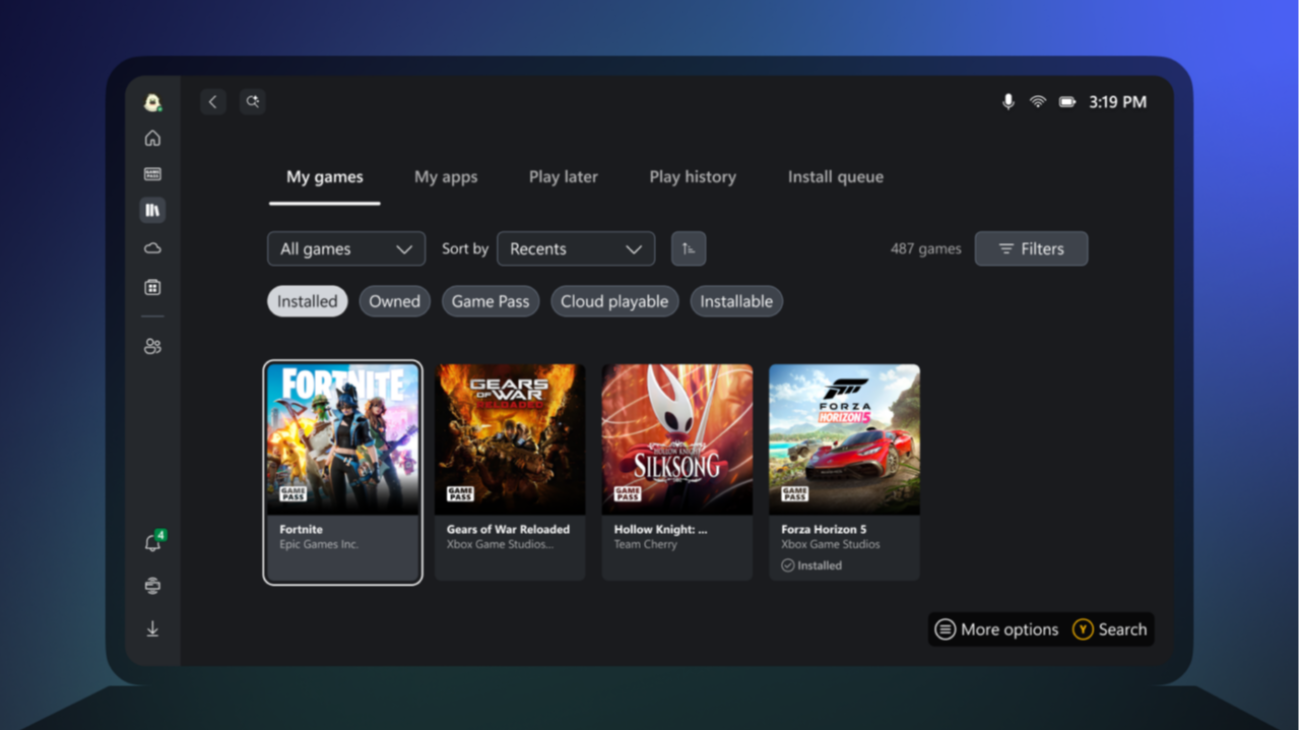Screen dimensions: 1299x730
Task: Toggle the Game Pass filter chip
Action: 490,301
